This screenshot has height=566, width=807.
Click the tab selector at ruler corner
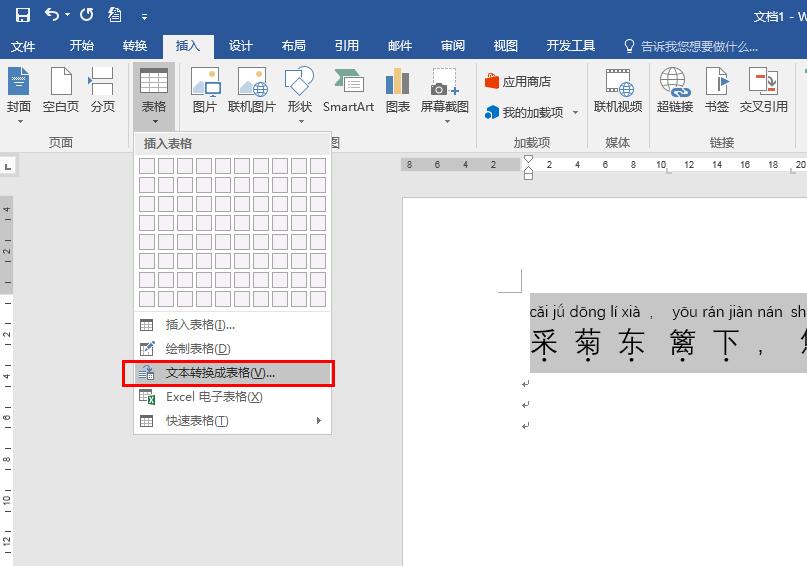[8, 167]
